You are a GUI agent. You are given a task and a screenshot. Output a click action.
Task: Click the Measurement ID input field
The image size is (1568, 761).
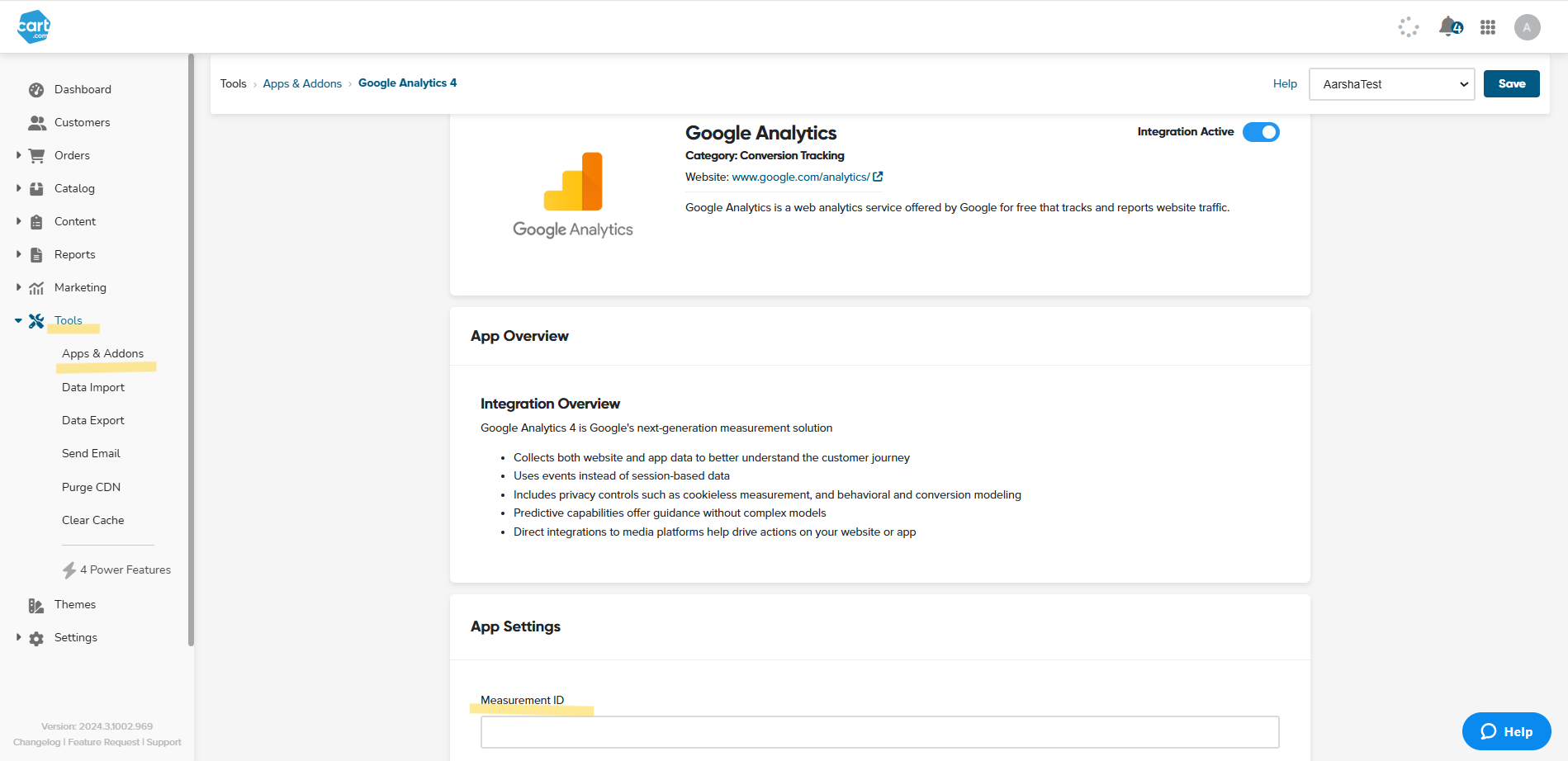pyautogui.click(x=879, y=732)
